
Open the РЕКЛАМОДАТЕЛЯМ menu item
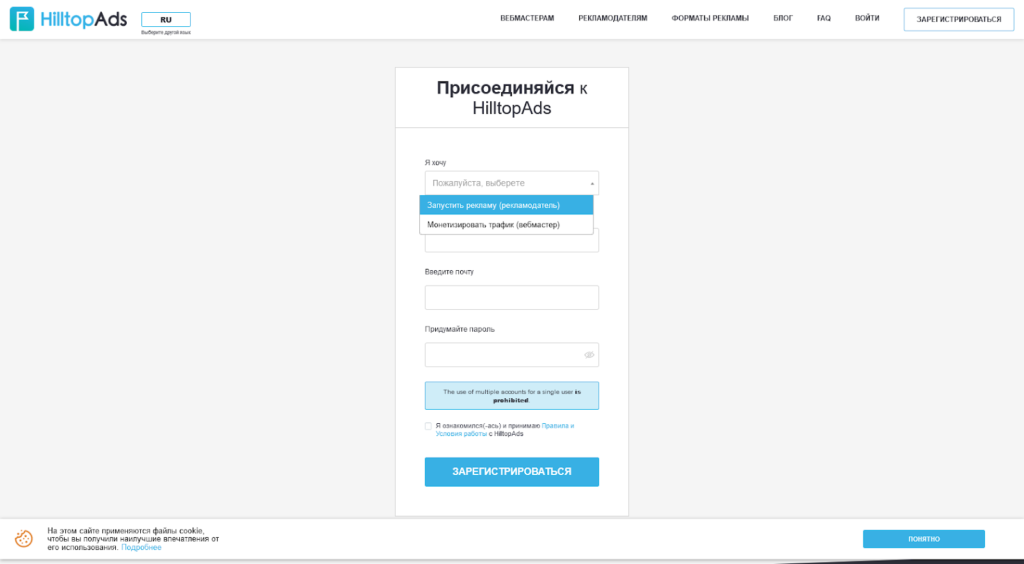pos(613,18)
